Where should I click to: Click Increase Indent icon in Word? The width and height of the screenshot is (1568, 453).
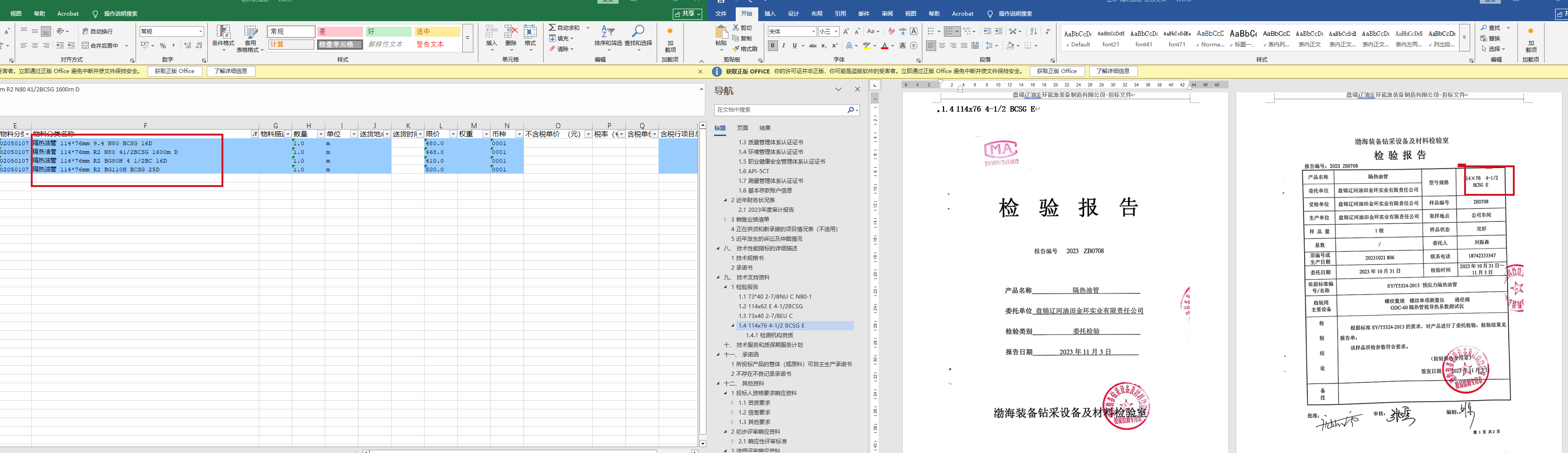[x=999, y=31]
